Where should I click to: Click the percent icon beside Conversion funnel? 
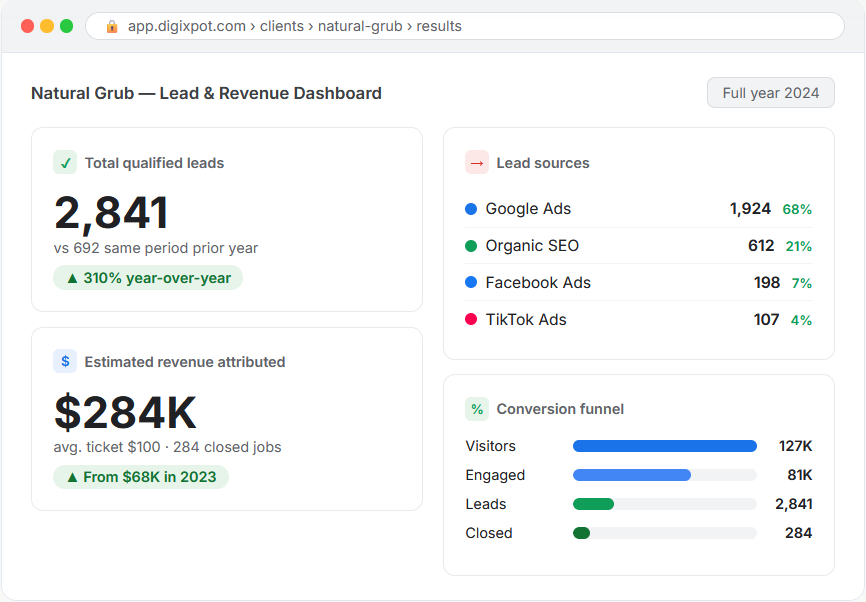point(477,409)
